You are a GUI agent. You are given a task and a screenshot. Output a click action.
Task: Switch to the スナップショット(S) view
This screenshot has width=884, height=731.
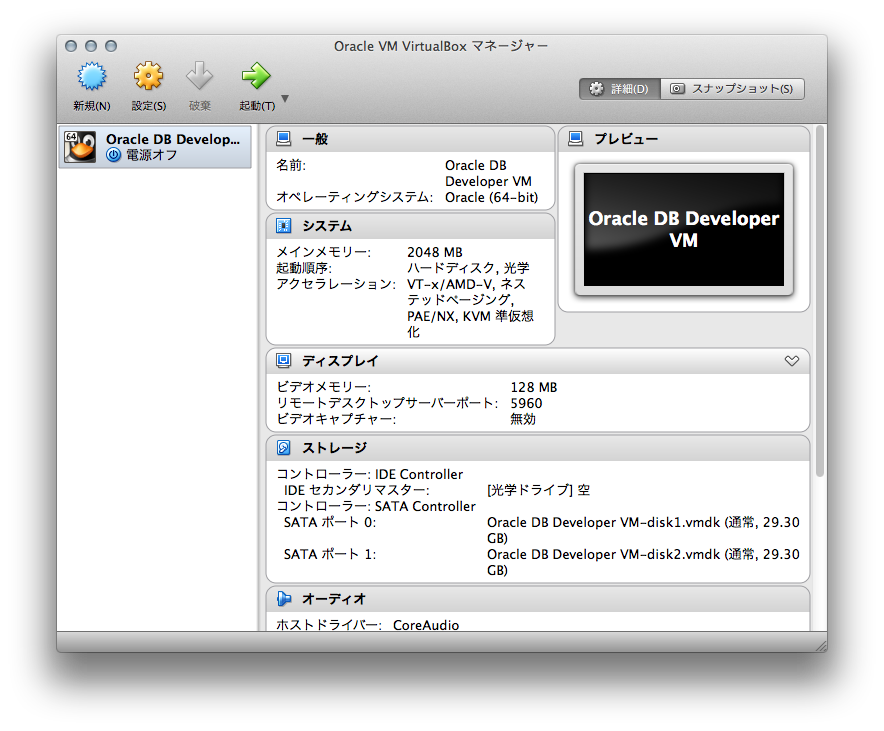pyautogui.click(x=732, y=89)
